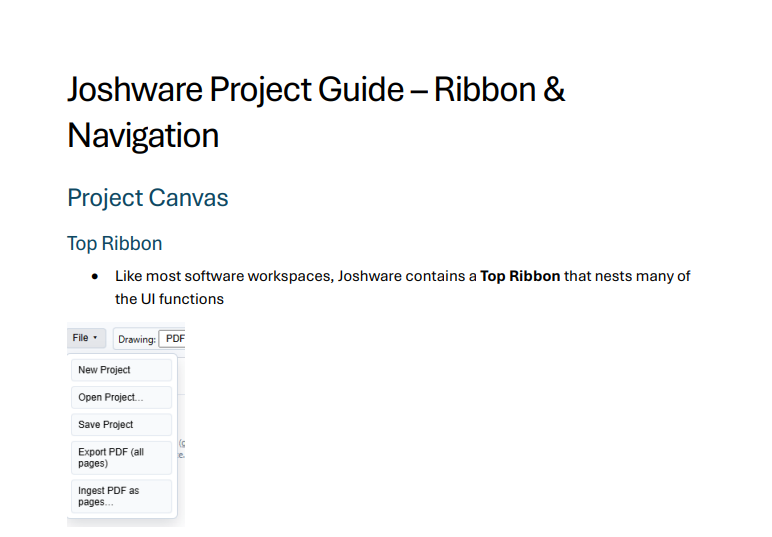The width and height of the screenshot is (772, 537).
Task: Choose Ingest PDF as pages... entry
Action: 121,496
